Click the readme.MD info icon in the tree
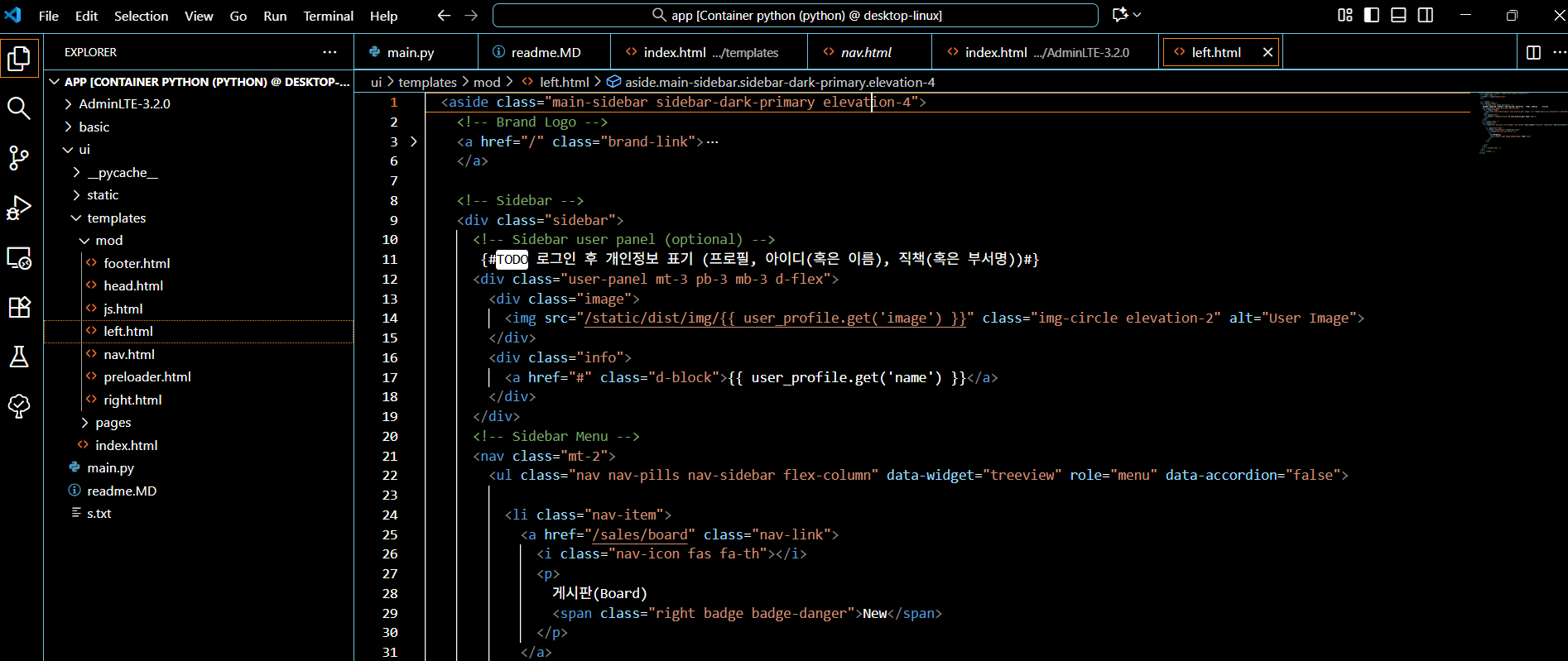This screenshot has width=1568, height=661. point(75,491)
